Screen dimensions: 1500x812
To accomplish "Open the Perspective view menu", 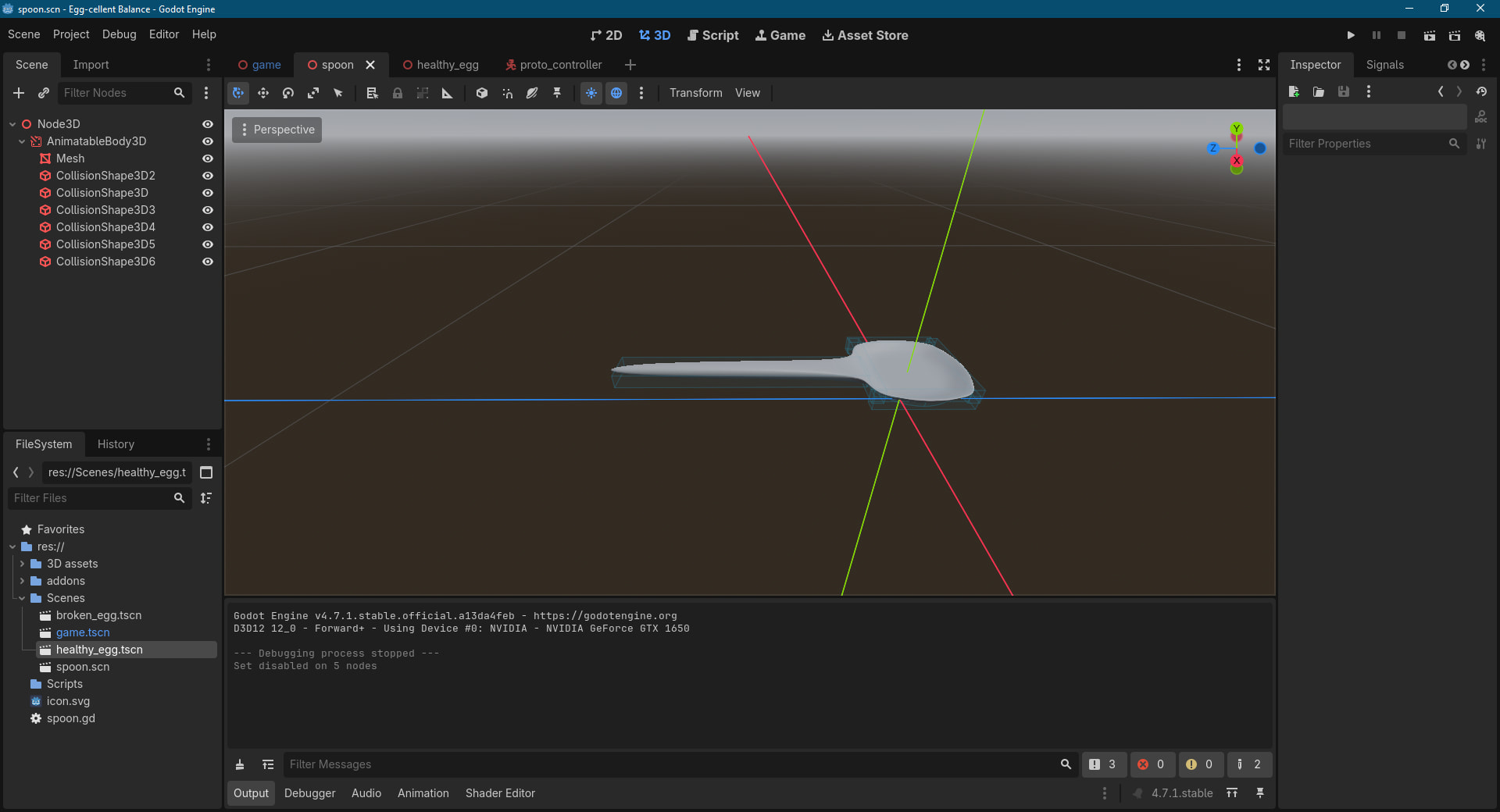I will pyautogui.click(x=277, y=130).
